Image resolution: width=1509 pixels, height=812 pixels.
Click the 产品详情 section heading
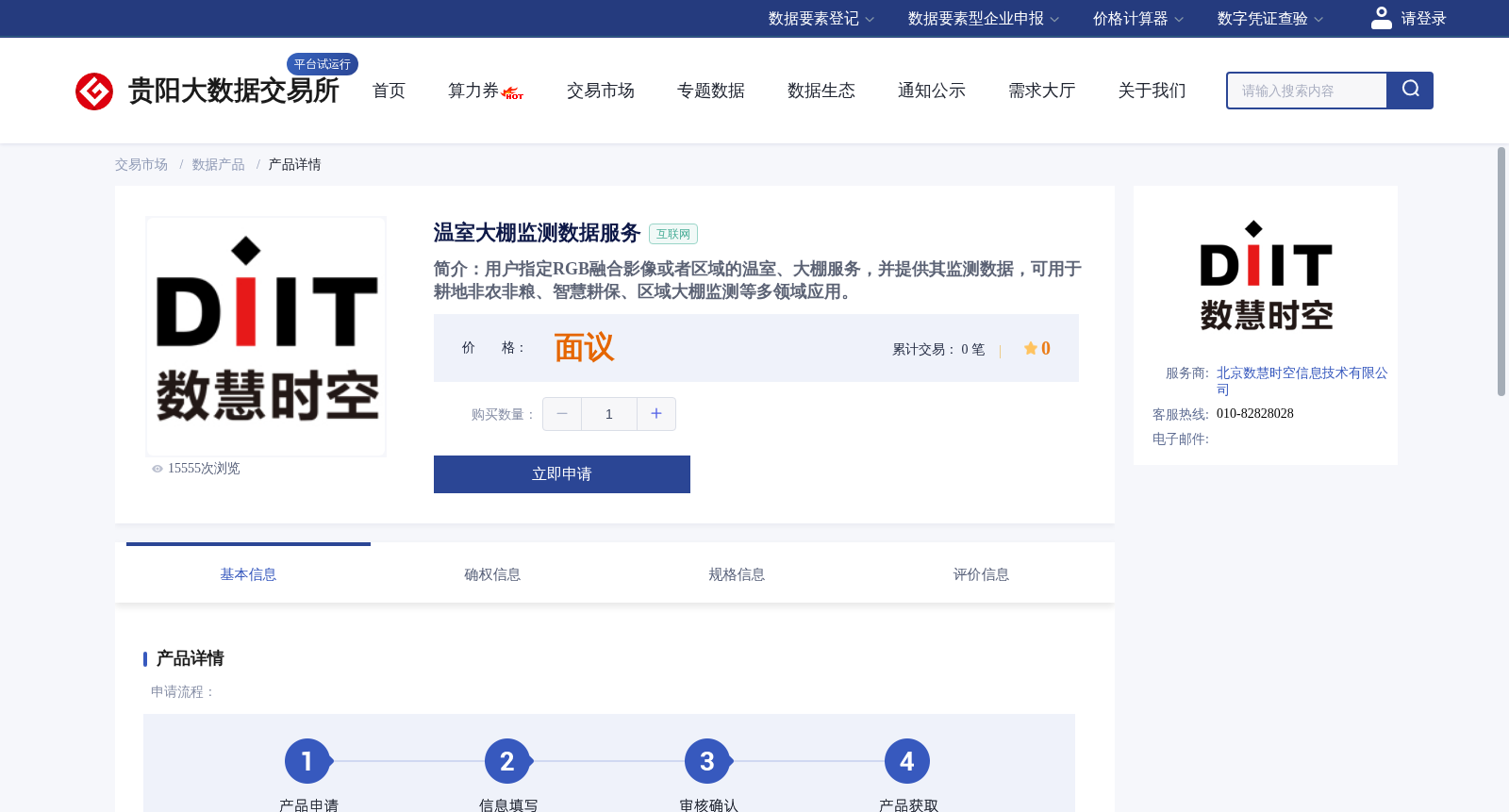[x=191, y=658]
